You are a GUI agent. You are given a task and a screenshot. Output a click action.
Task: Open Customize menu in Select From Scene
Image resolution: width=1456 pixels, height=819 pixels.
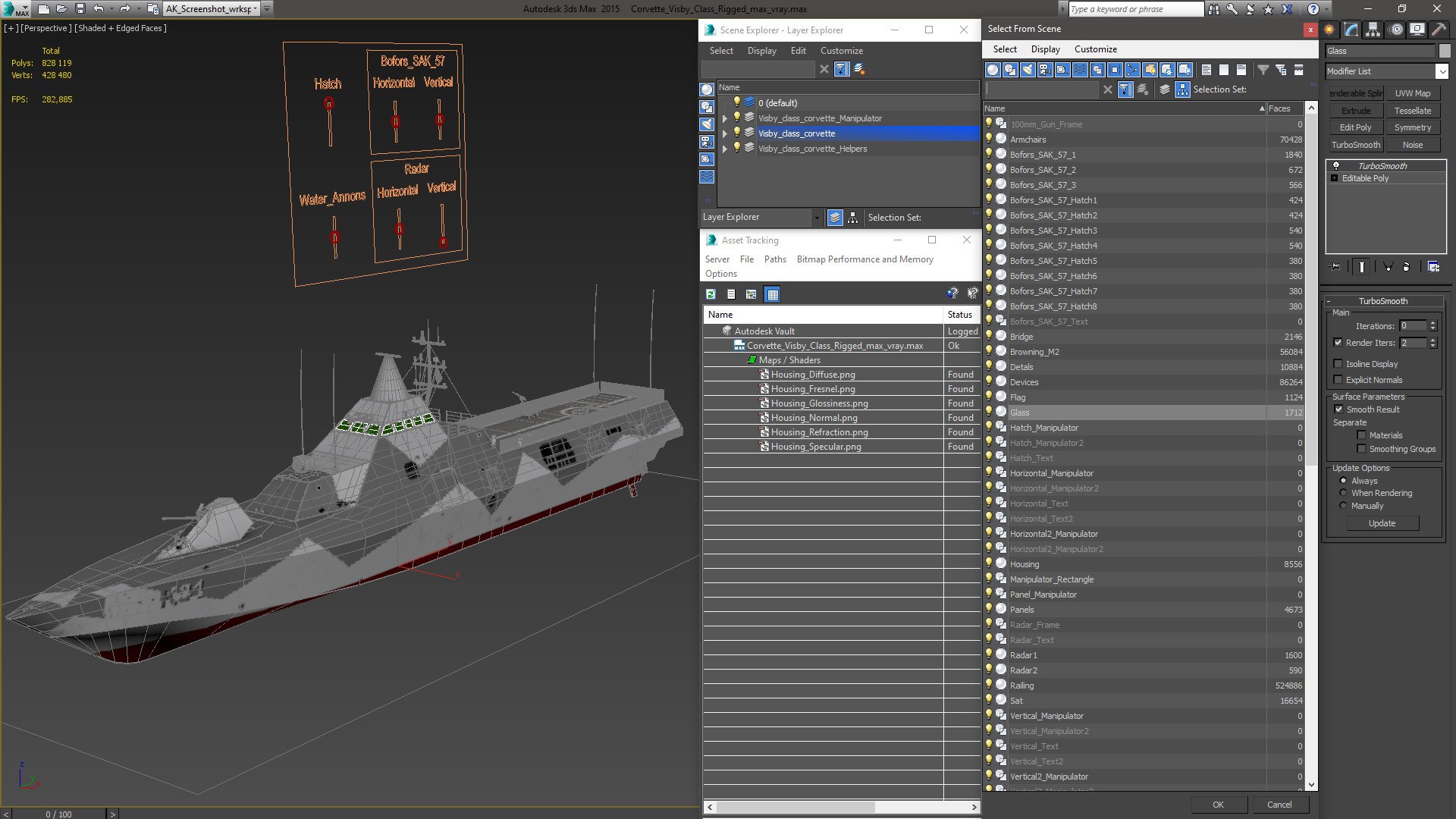(x=1096, y=49)
